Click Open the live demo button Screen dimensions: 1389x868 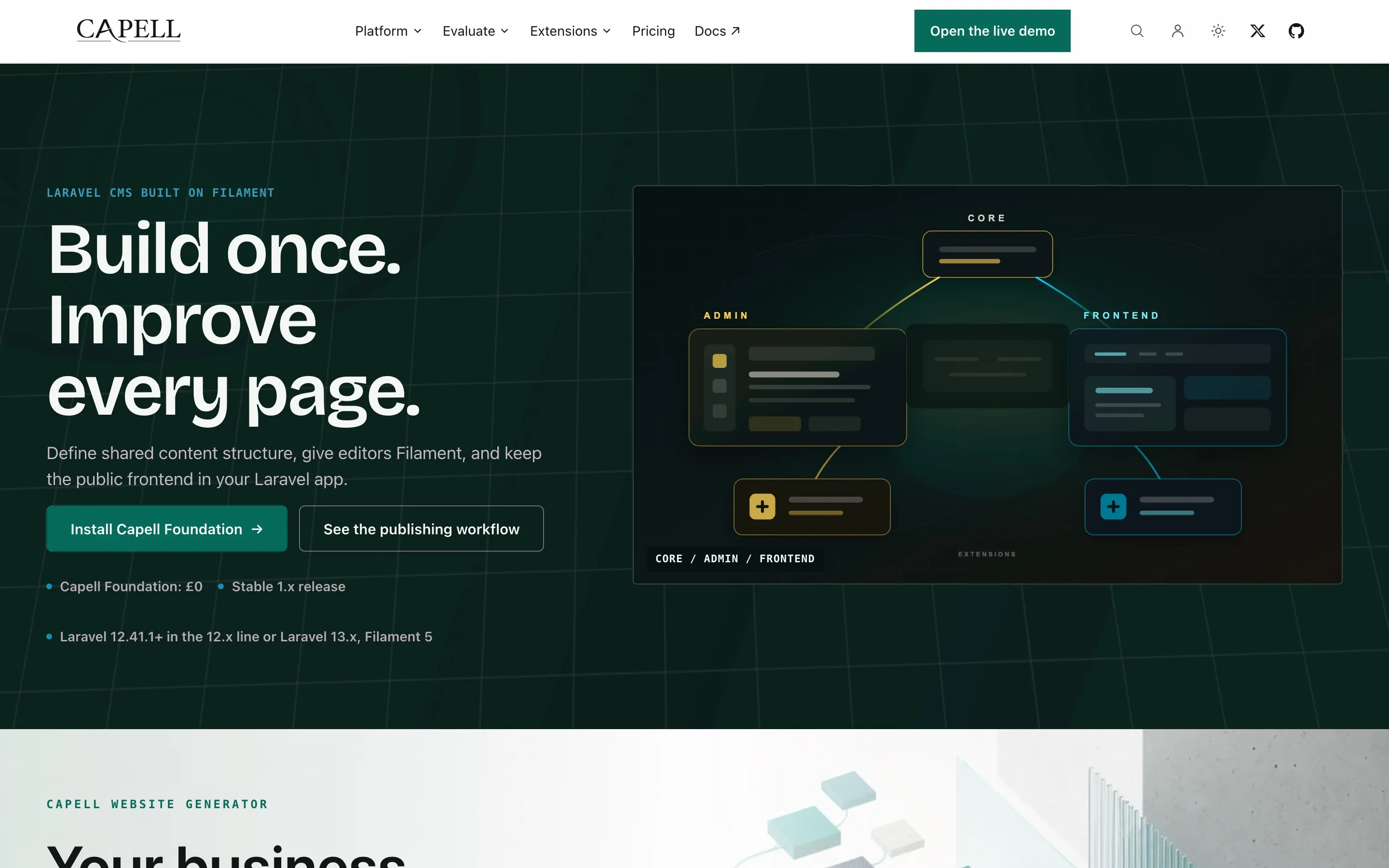pos(992,31)
